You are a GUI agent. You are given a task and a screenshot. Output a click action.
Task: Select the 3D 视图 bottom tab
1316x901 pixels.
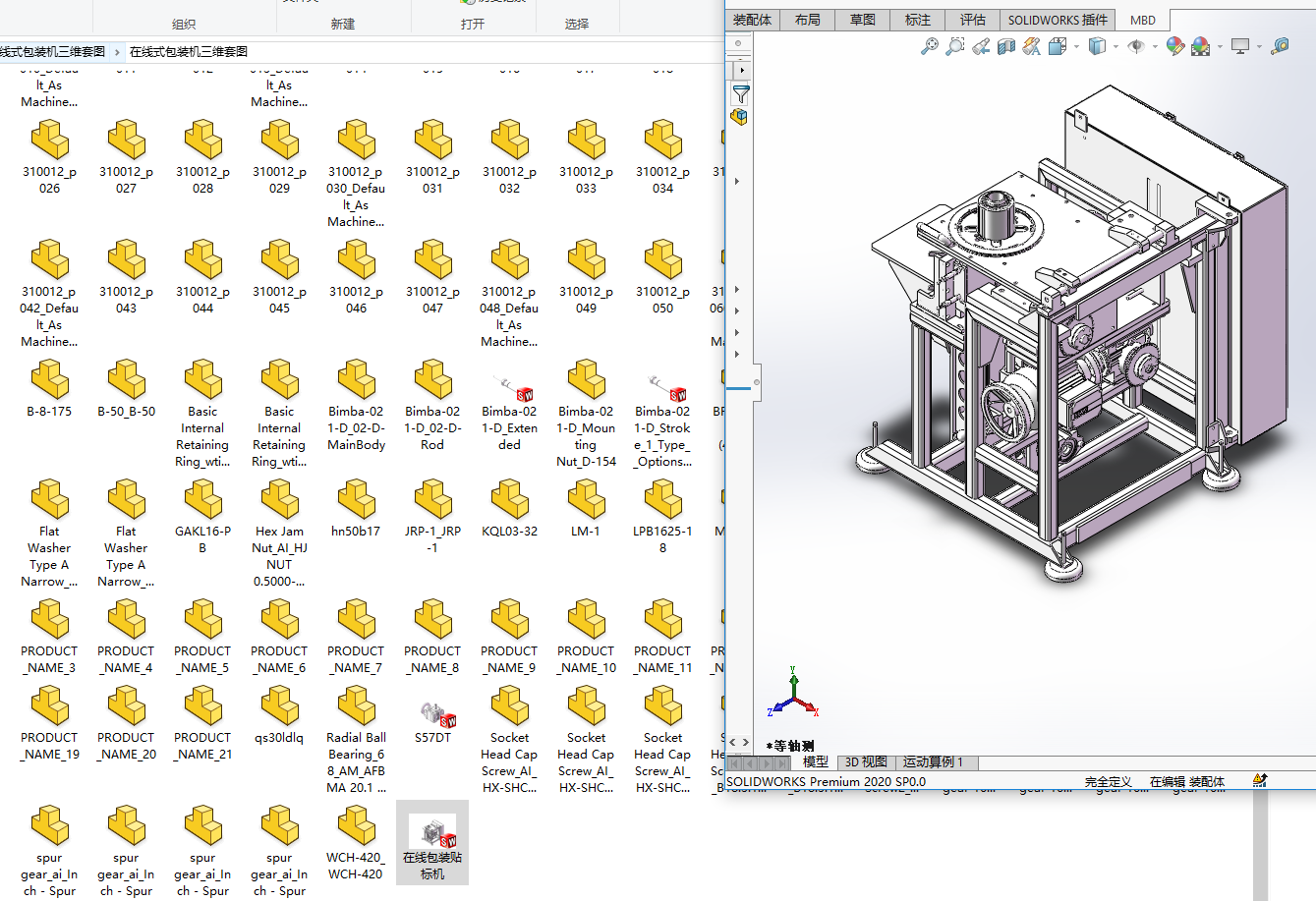[x=866, y=762]
